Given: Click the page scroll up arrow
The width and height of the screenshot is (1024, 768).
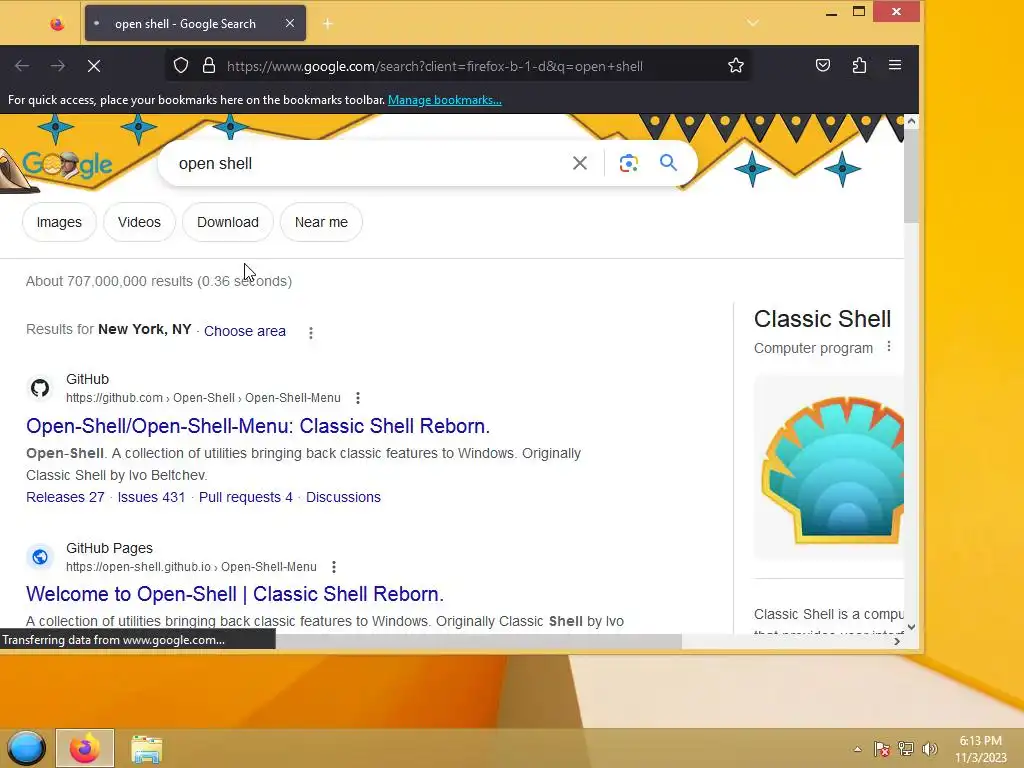Looking at the screenshot, I should [912, 121].
